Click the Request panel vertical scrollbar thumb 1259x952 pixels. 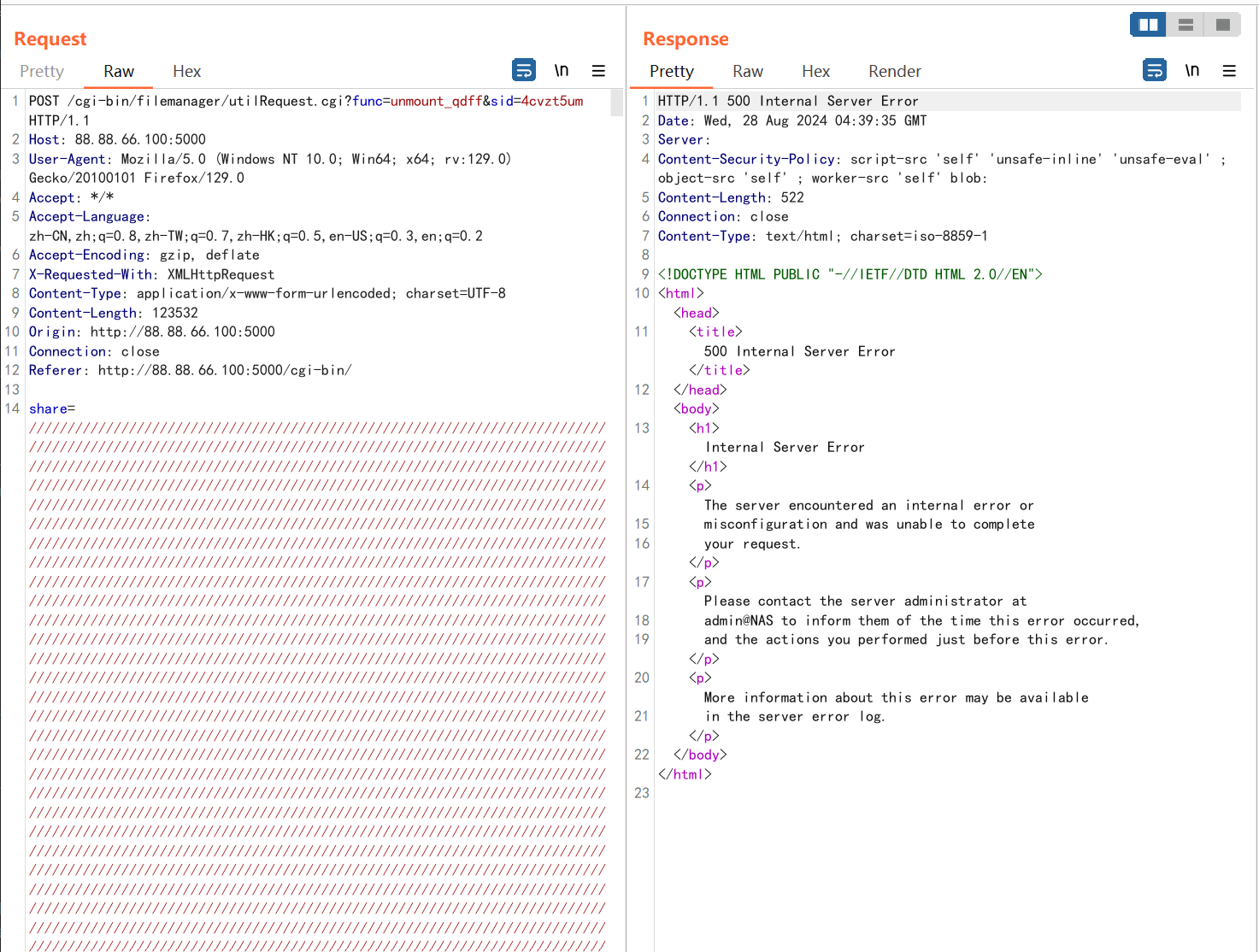coord(617,103)
